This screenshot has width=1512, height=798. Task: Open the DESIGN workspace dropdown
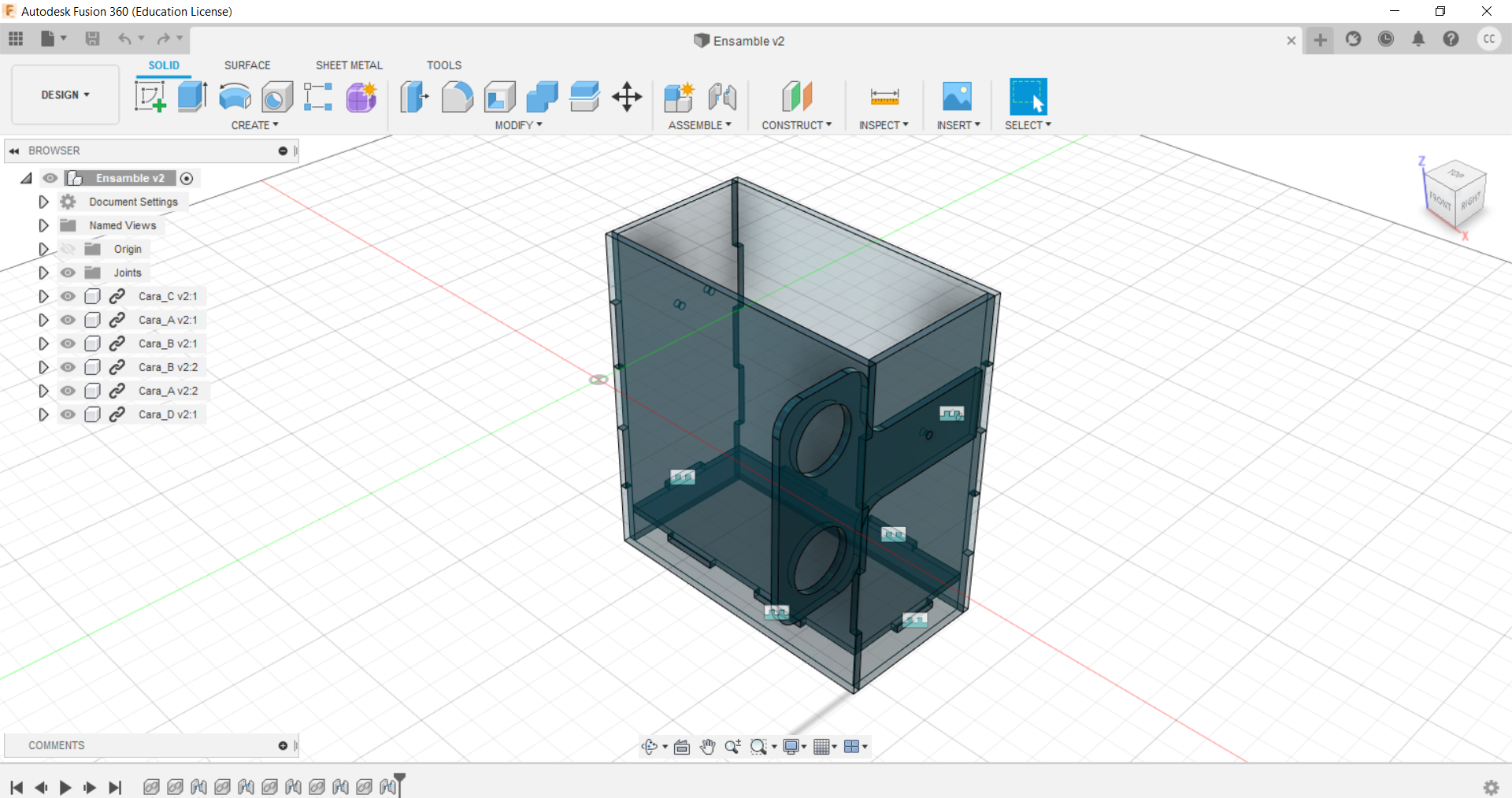[x=65, y=95]
